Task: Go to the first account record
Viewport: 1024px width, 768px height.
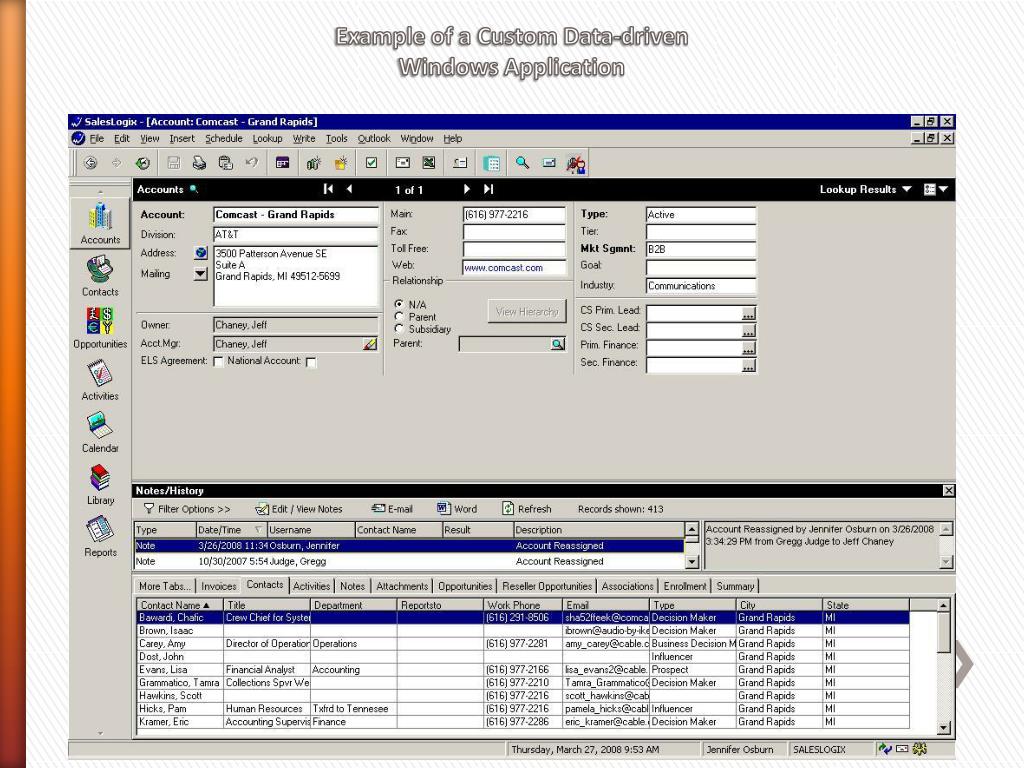Action: (x=328, y=189)
